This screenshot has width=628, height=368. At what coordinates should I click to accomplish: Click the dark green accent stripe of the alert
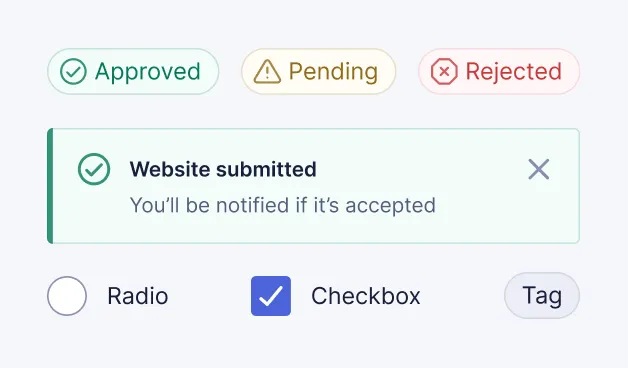50,186
